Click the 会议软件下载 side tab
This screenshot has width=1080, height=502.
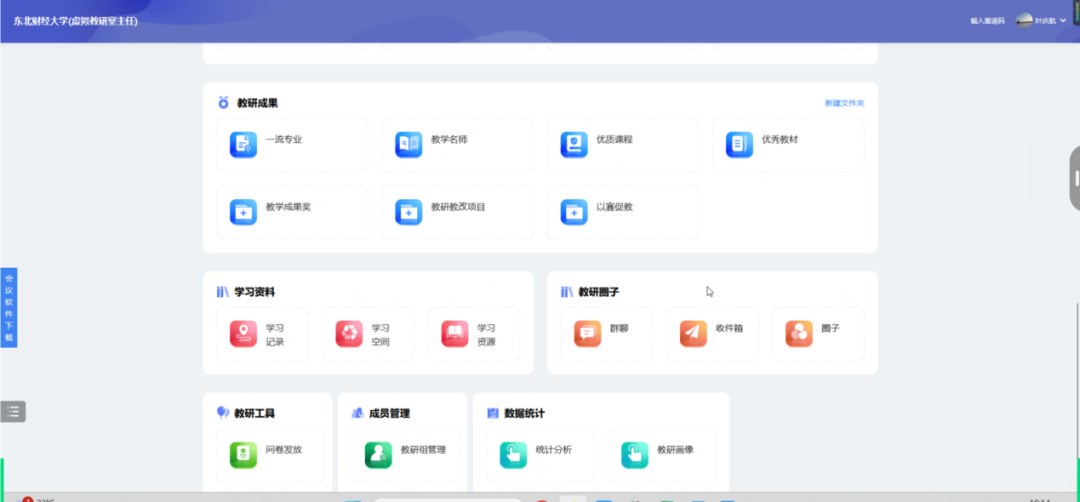9,308
